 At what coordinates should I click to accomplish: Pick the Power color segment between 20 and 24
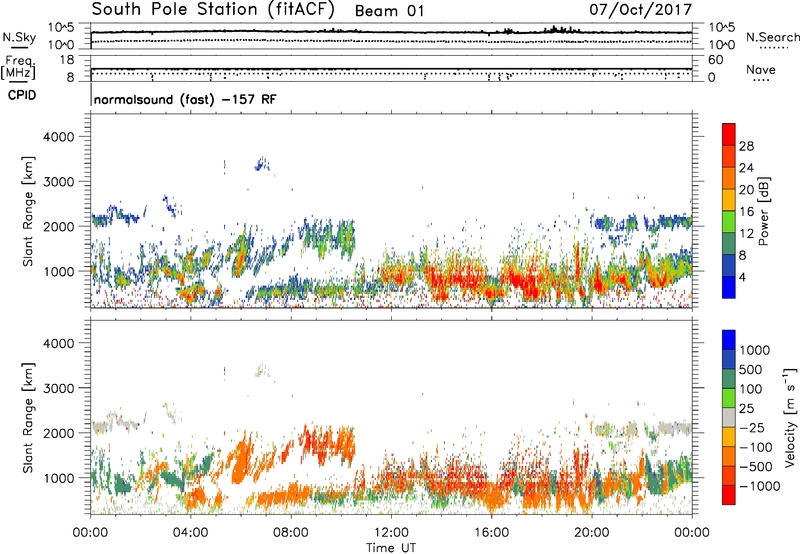pos(729,178)
